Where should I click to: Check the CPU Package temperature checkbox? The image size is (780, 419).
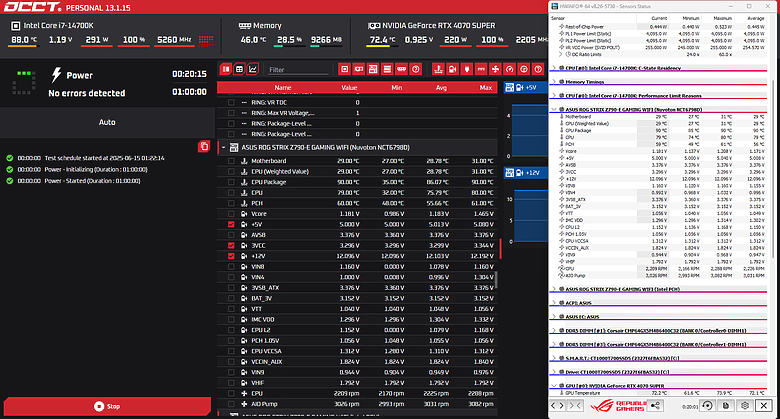[x=231, y=182]
